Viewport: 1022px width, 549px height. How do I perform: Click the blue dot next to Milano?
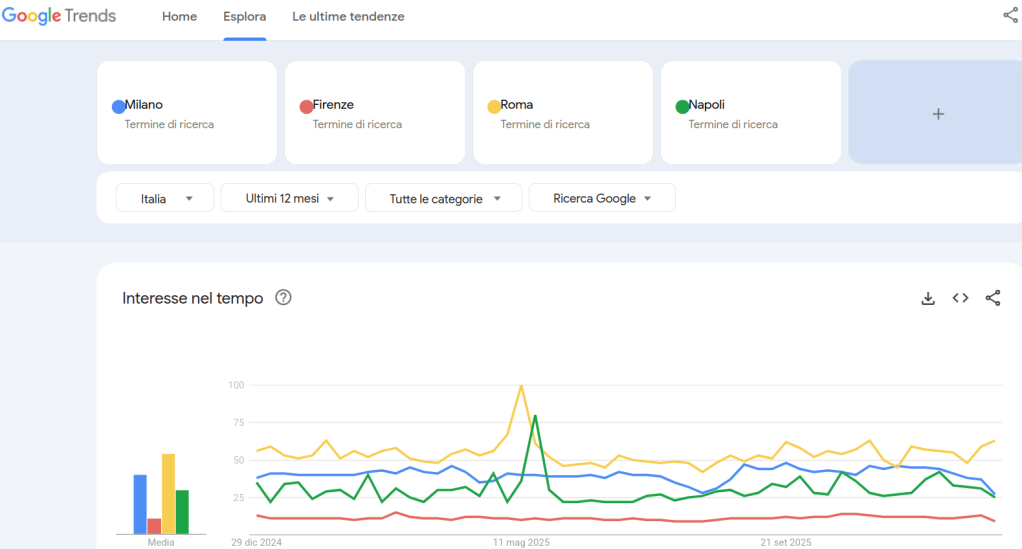point(119,107)
